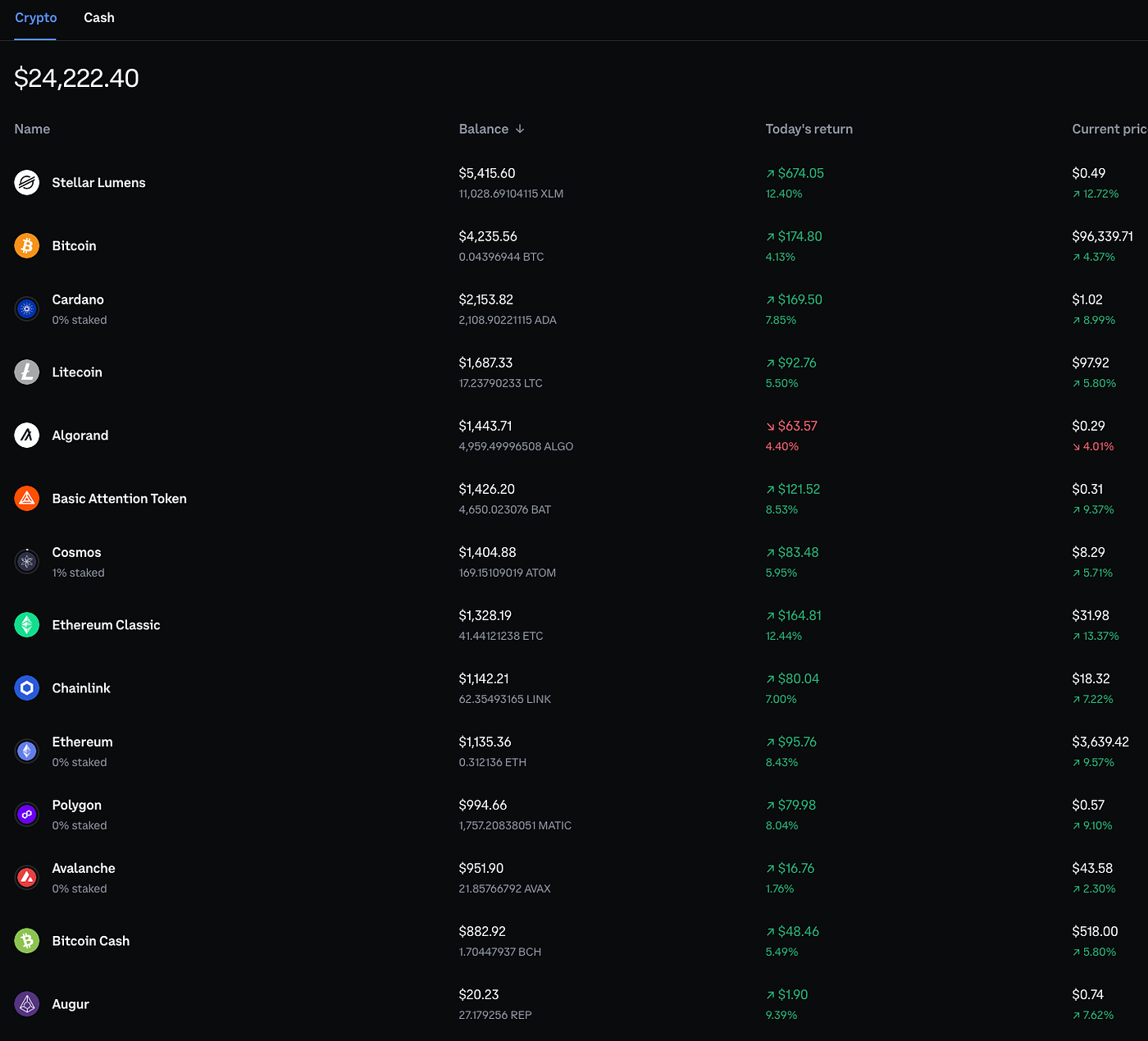The image size is (1148, 1041).
Task: Click the Litecoin coin icon
Action: [x=27, y=372]
